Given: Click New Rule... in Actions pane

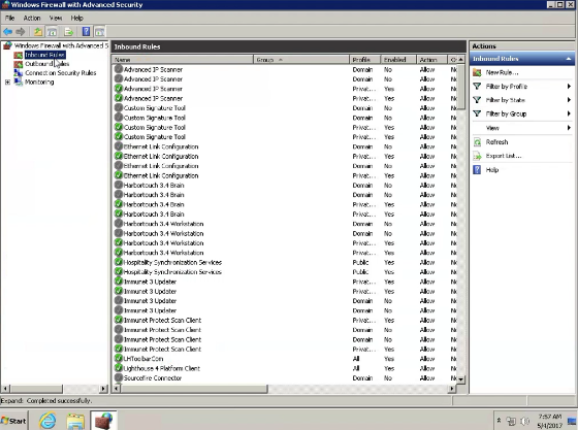Looking at the screenshot, I should click(502, 72).
